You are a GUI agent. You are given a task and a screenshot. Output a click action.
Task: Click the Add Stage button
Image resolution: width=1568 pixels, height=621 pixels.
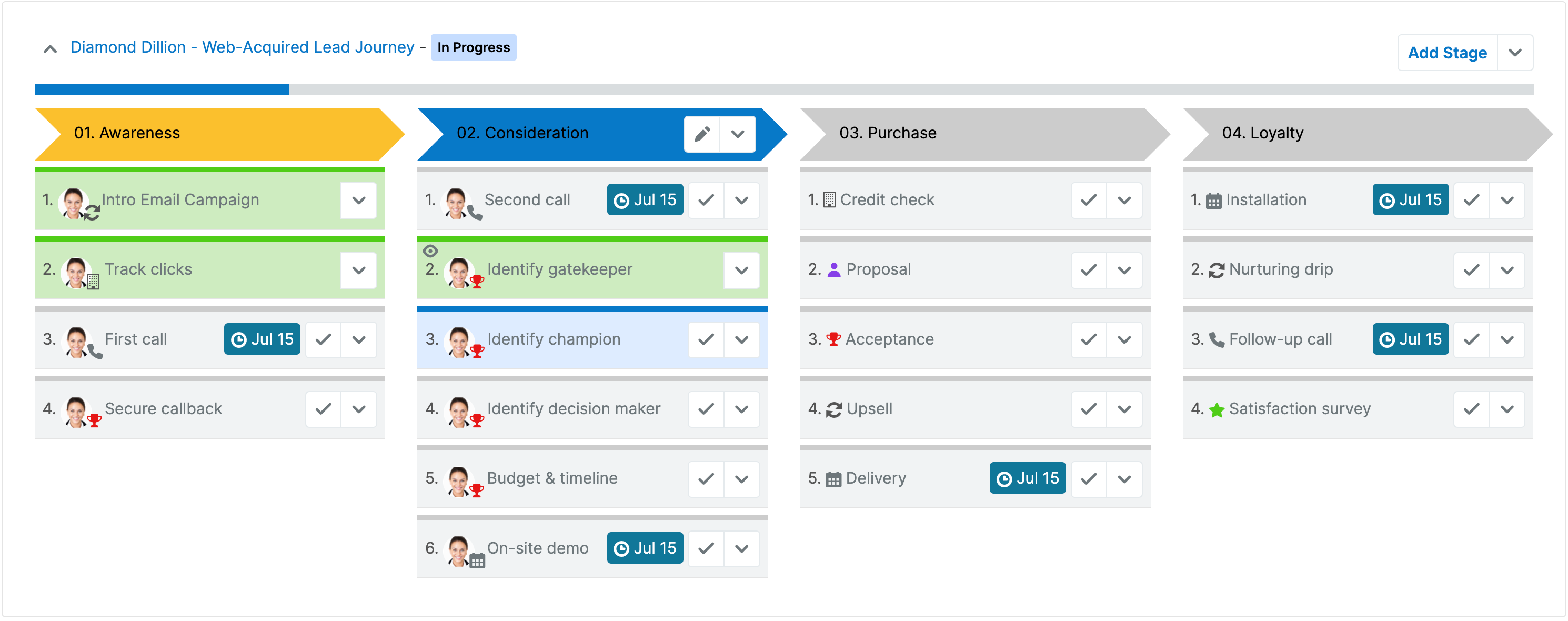[x=1447, y=53]
